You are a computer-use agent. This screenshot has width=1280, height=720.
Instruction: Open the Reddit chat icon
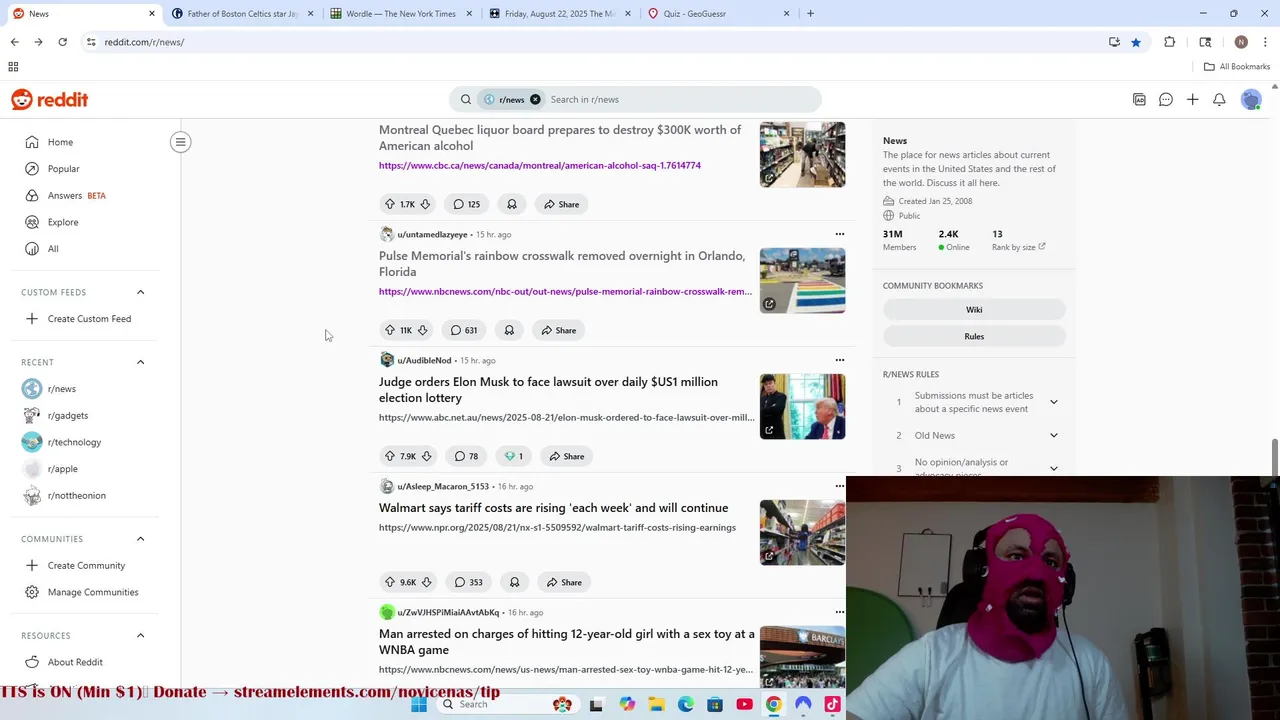(1166, 100)
